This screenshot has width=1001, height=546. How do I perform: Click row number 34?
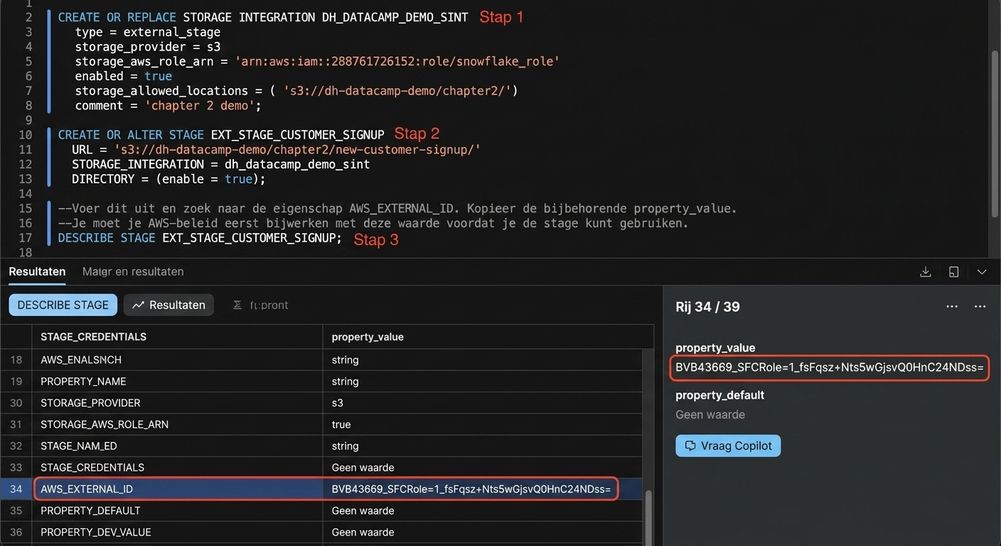tap(16, 489)
